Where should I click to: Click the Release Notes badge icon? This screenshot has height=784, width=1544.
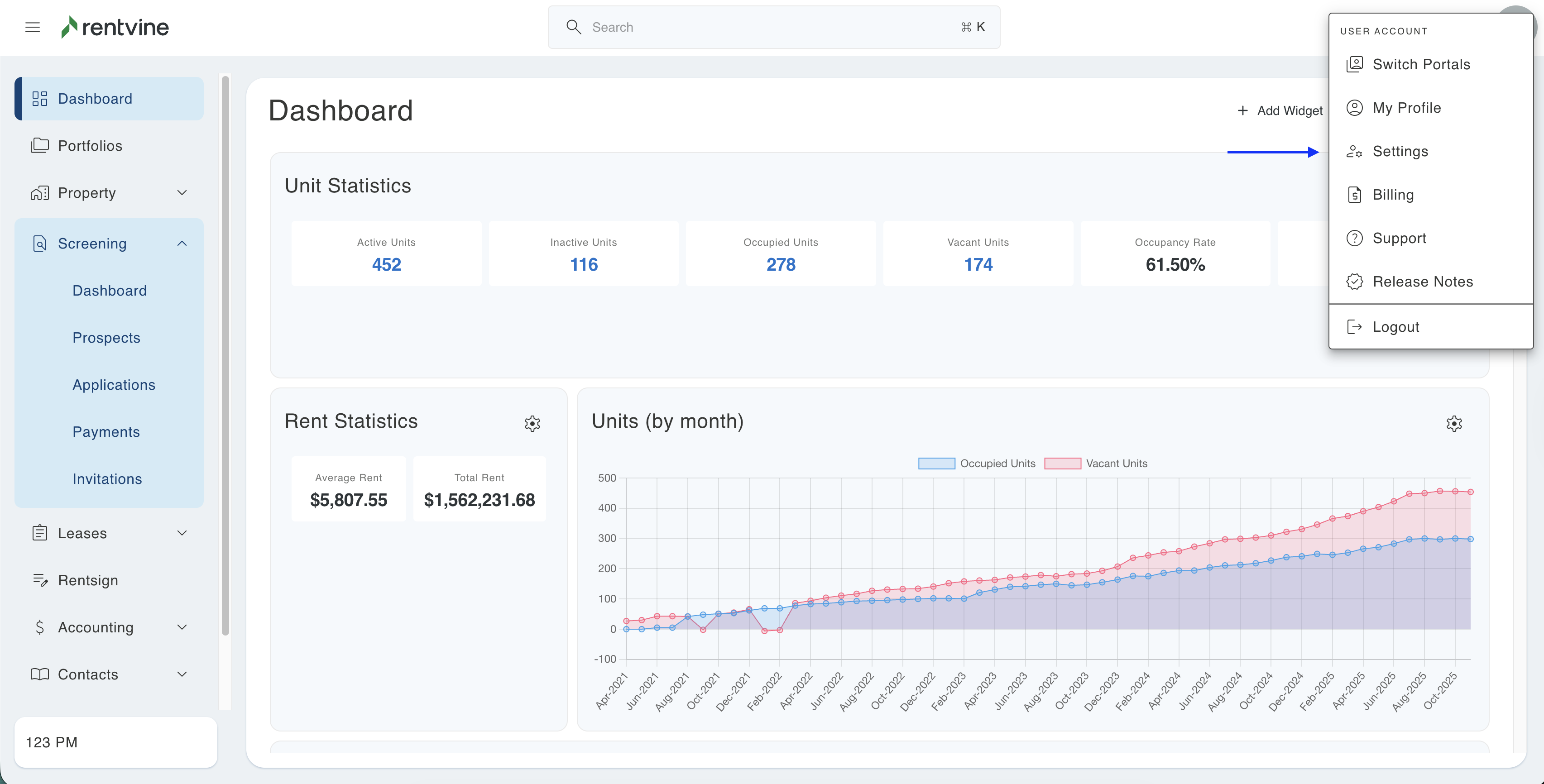coord(1355,281)
